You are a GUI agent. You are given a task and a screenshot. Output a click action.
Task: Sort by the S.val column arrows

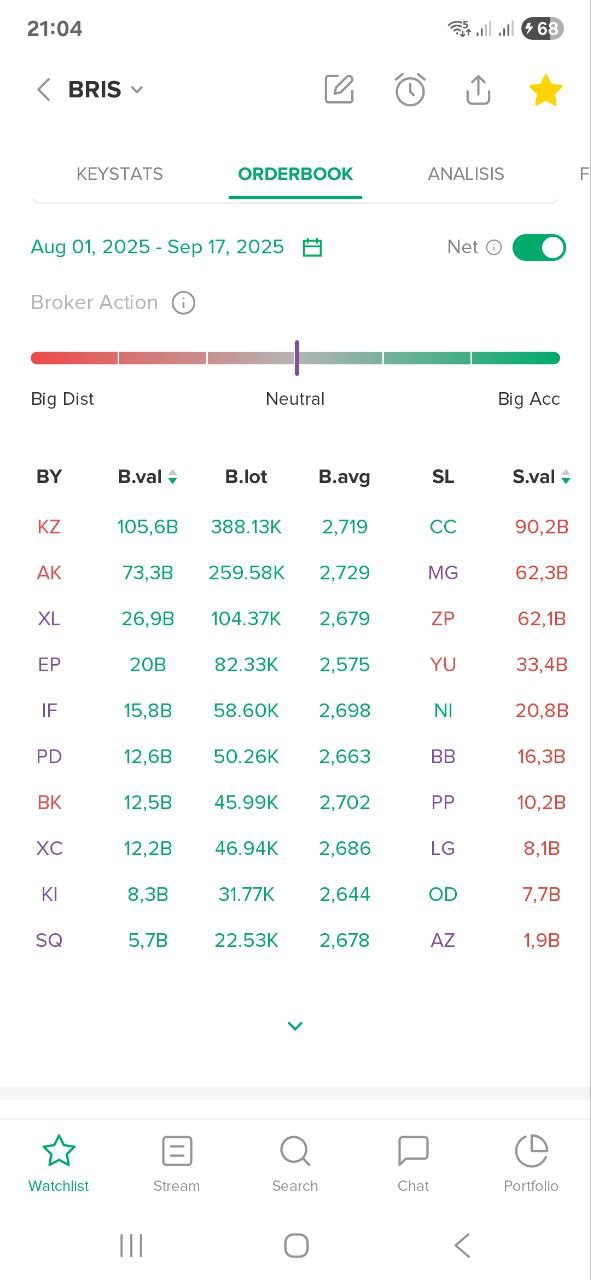pyautogui.click(x=566, y=477)
